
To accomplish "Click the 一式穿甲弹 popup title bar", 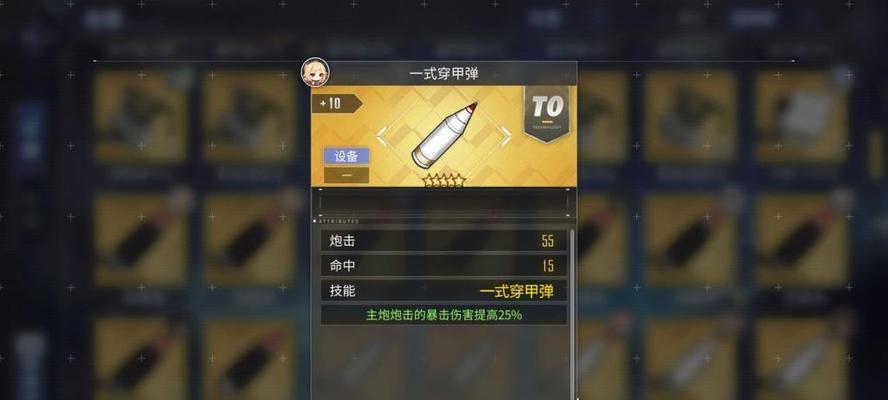I will click(x=444, y=74).
